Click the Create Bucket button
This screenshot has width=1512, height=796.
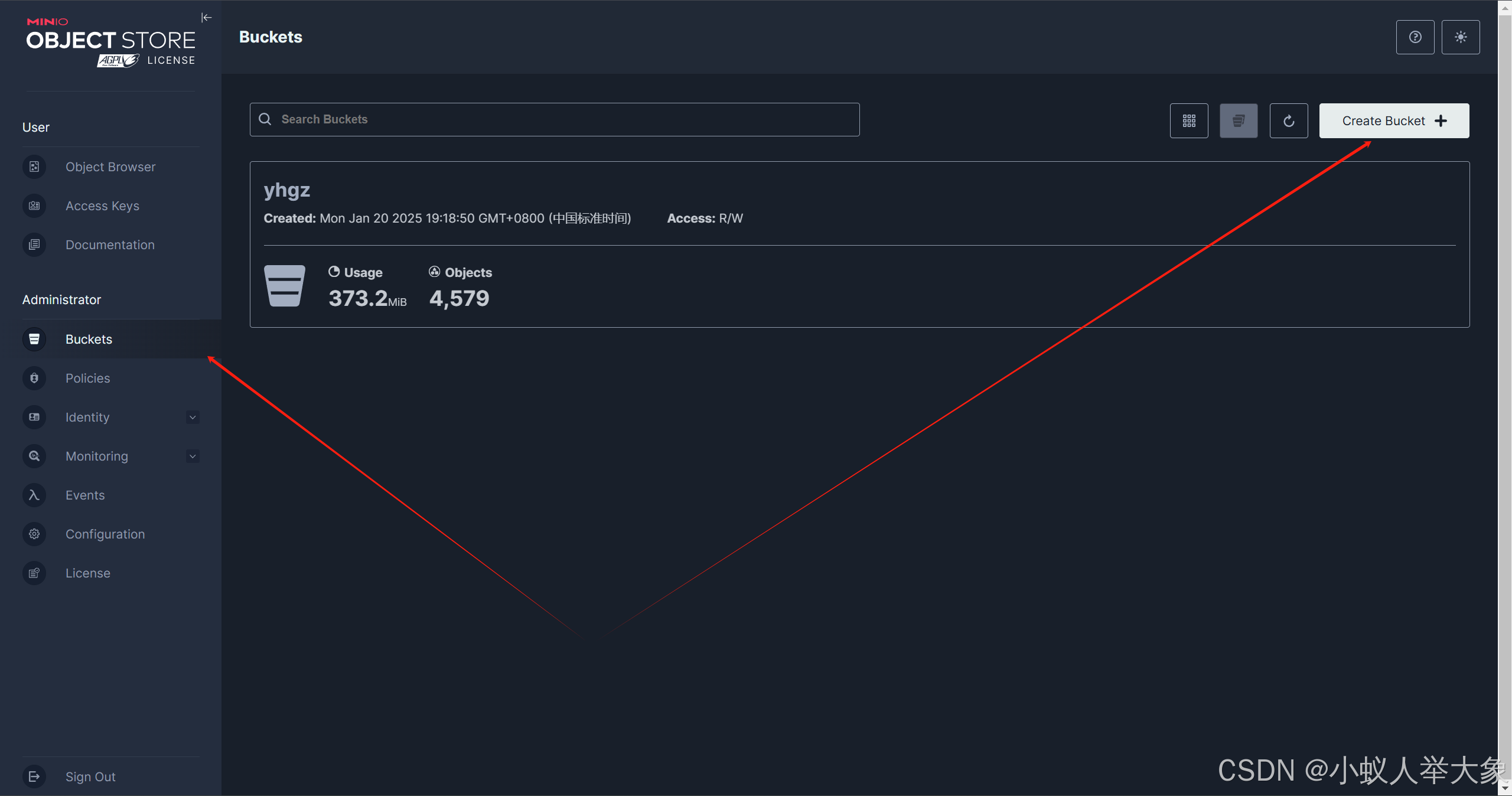1393,121
